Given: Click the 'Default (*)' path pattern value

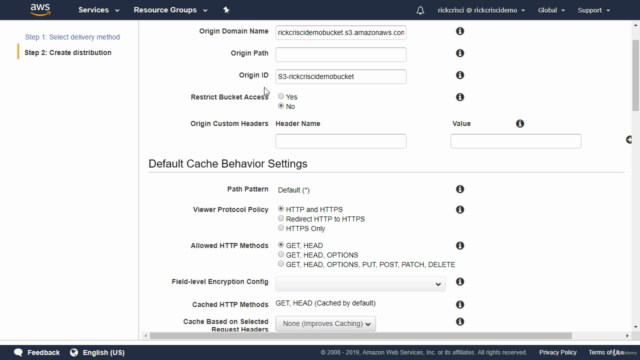Looking at the screenshot, I should click(293, 190).
